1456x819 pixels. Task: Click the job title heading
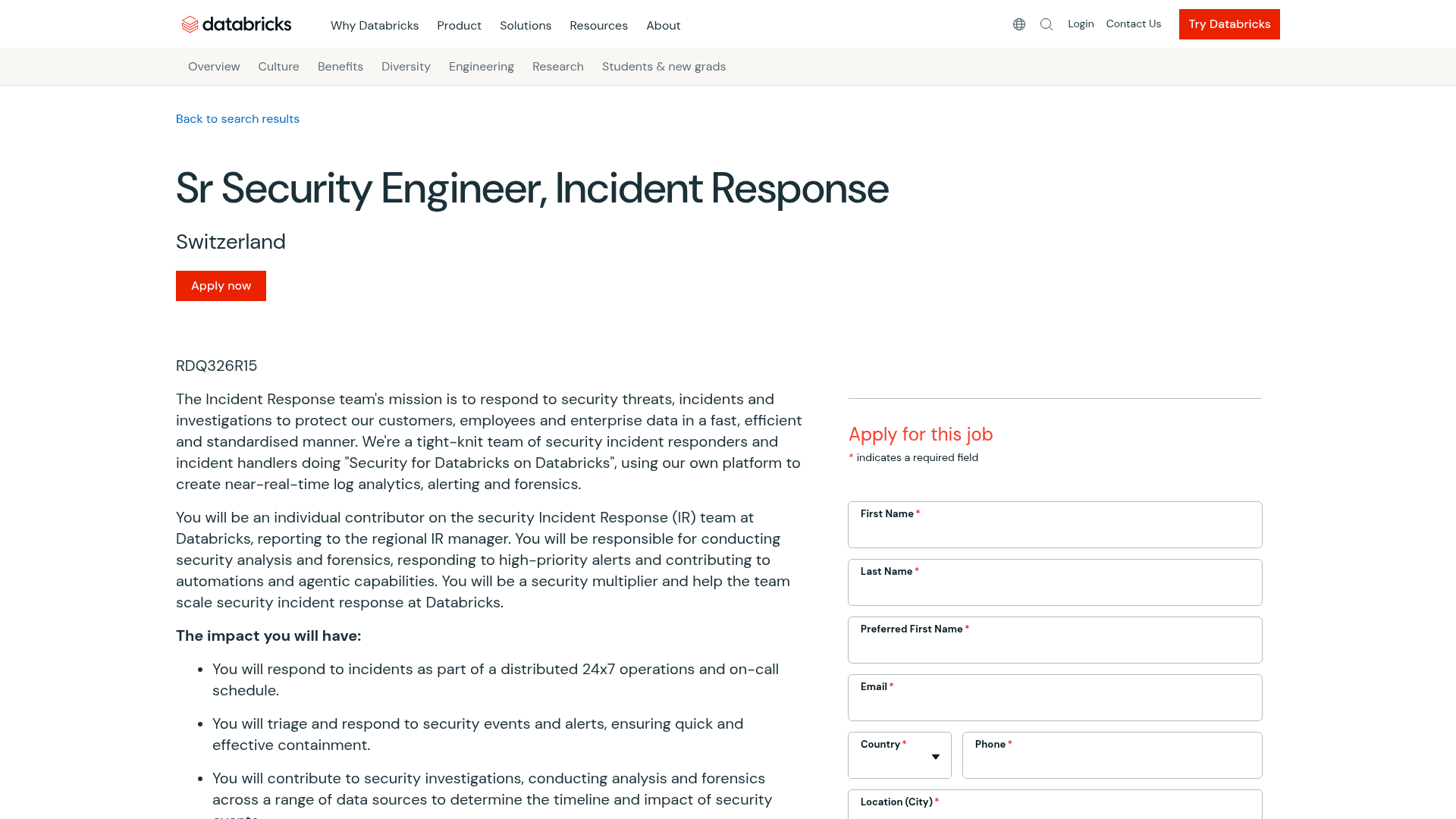[x=532, y=188]
